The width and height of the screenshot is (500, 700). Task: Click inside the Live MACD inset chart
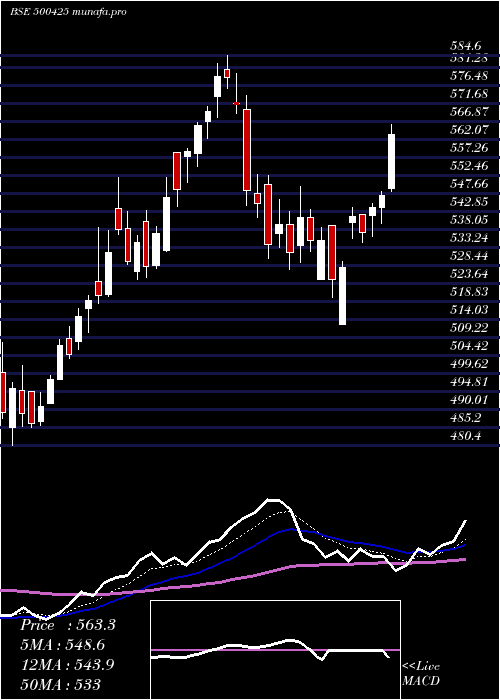click(275, 650)
